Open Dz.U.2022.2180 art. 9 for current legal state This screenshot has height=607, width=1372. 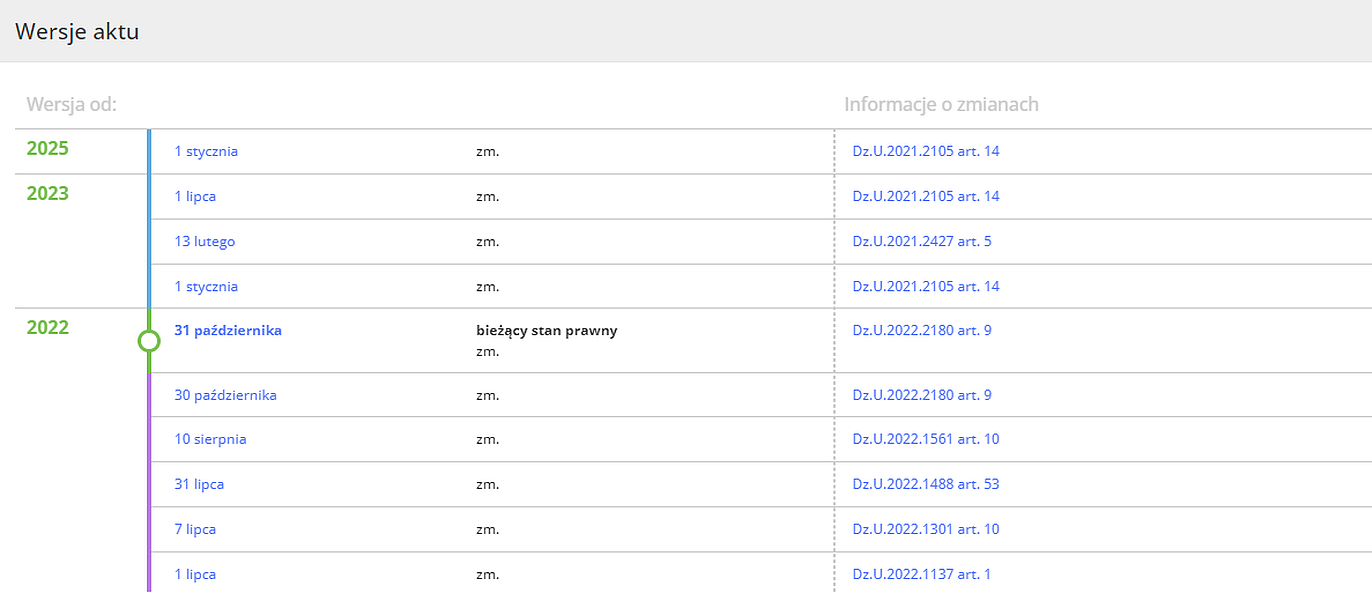pyautogui.click(x=922, y=331)
